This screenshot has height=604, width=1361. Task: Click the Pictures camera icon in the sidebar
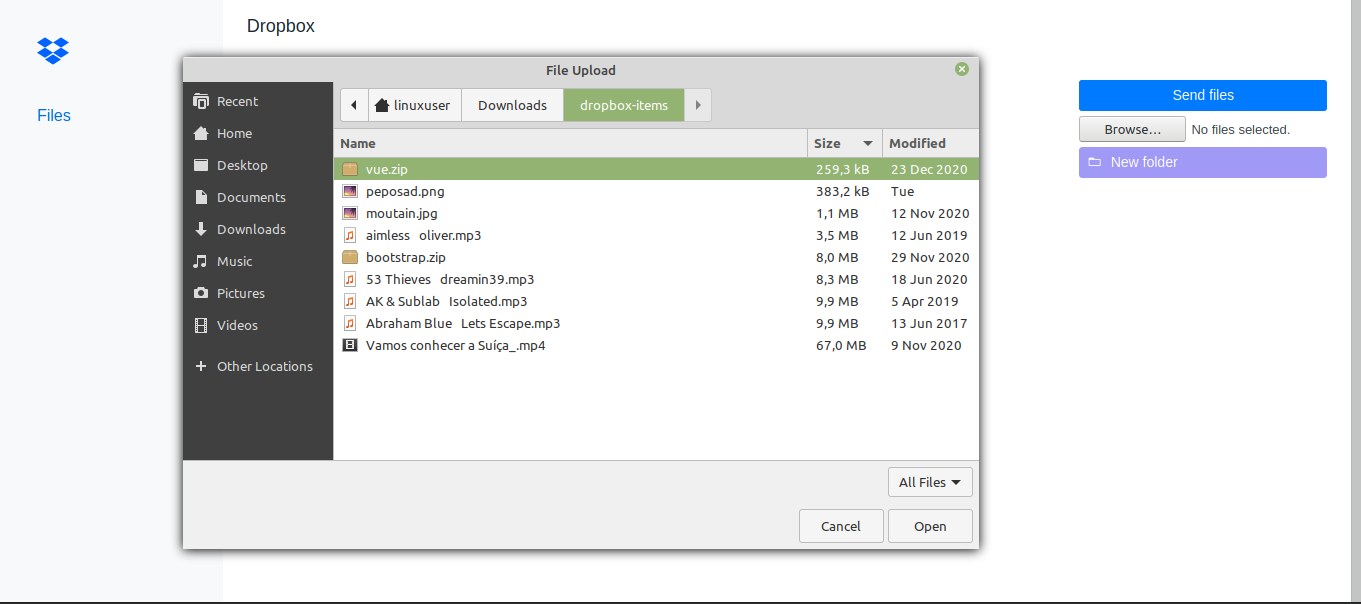point(201,293)
